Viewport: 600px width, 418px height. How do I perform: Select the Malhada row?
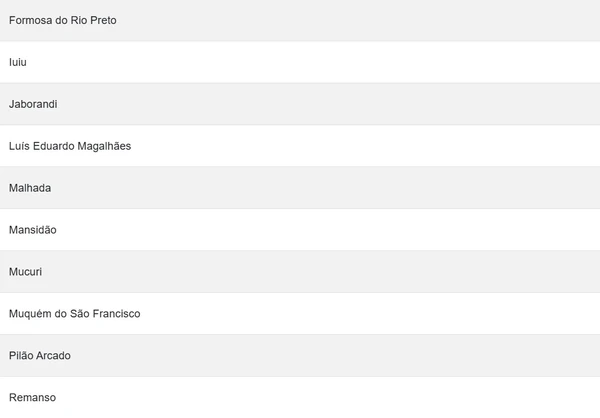300,188
